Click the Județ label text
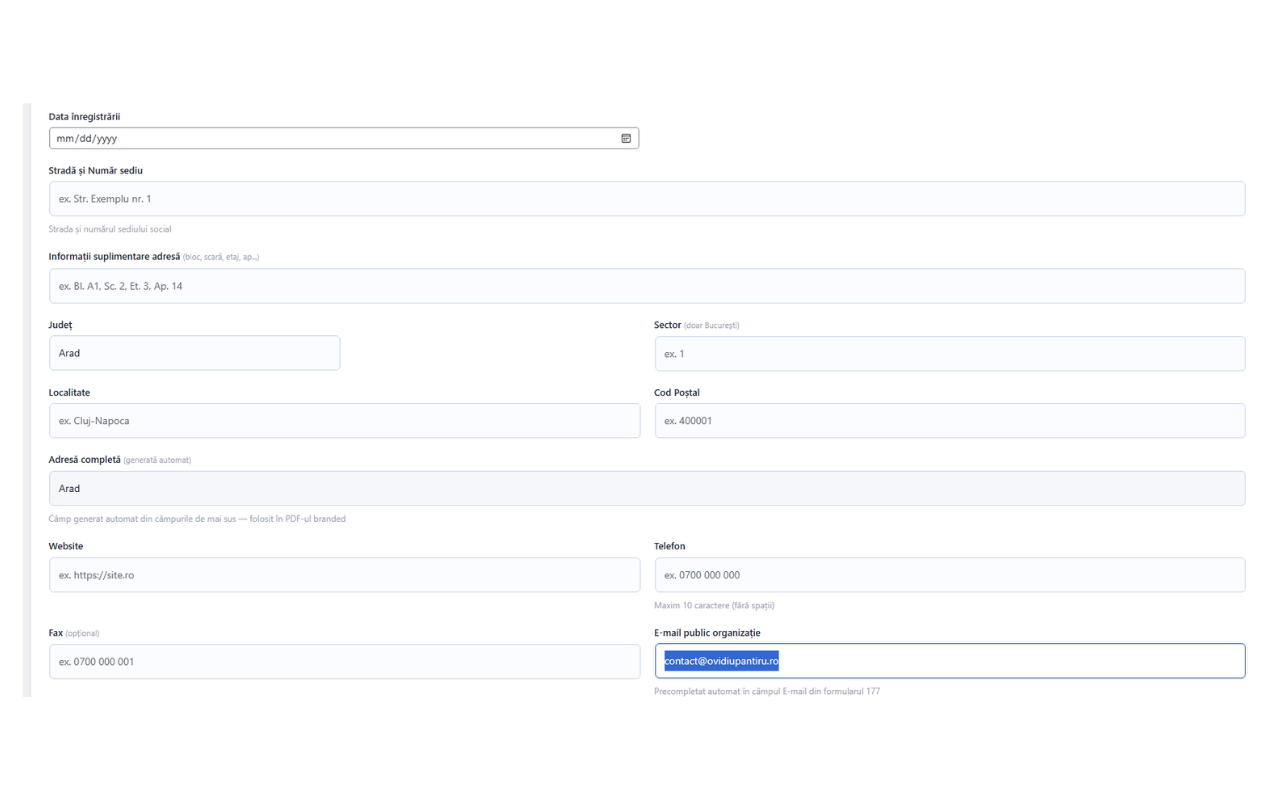Viewport: 1280px width, 800px height. (x=60, y=325)
